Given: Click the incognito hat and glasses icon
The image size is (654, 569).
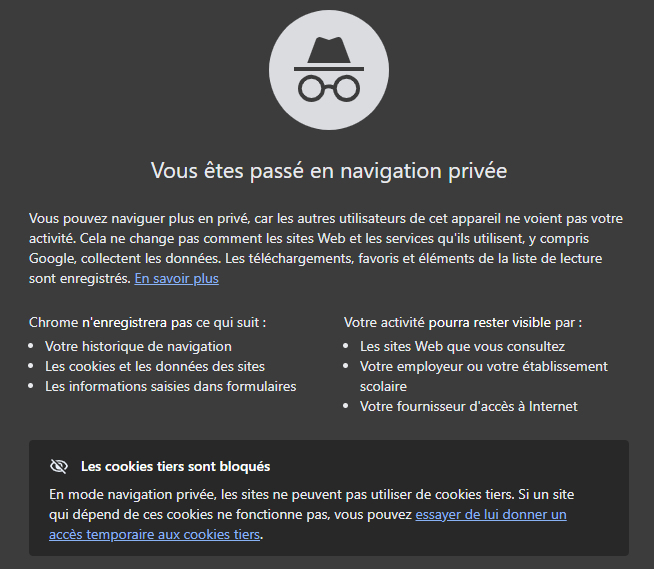Looking at the screenshot, I should (328, 69).
